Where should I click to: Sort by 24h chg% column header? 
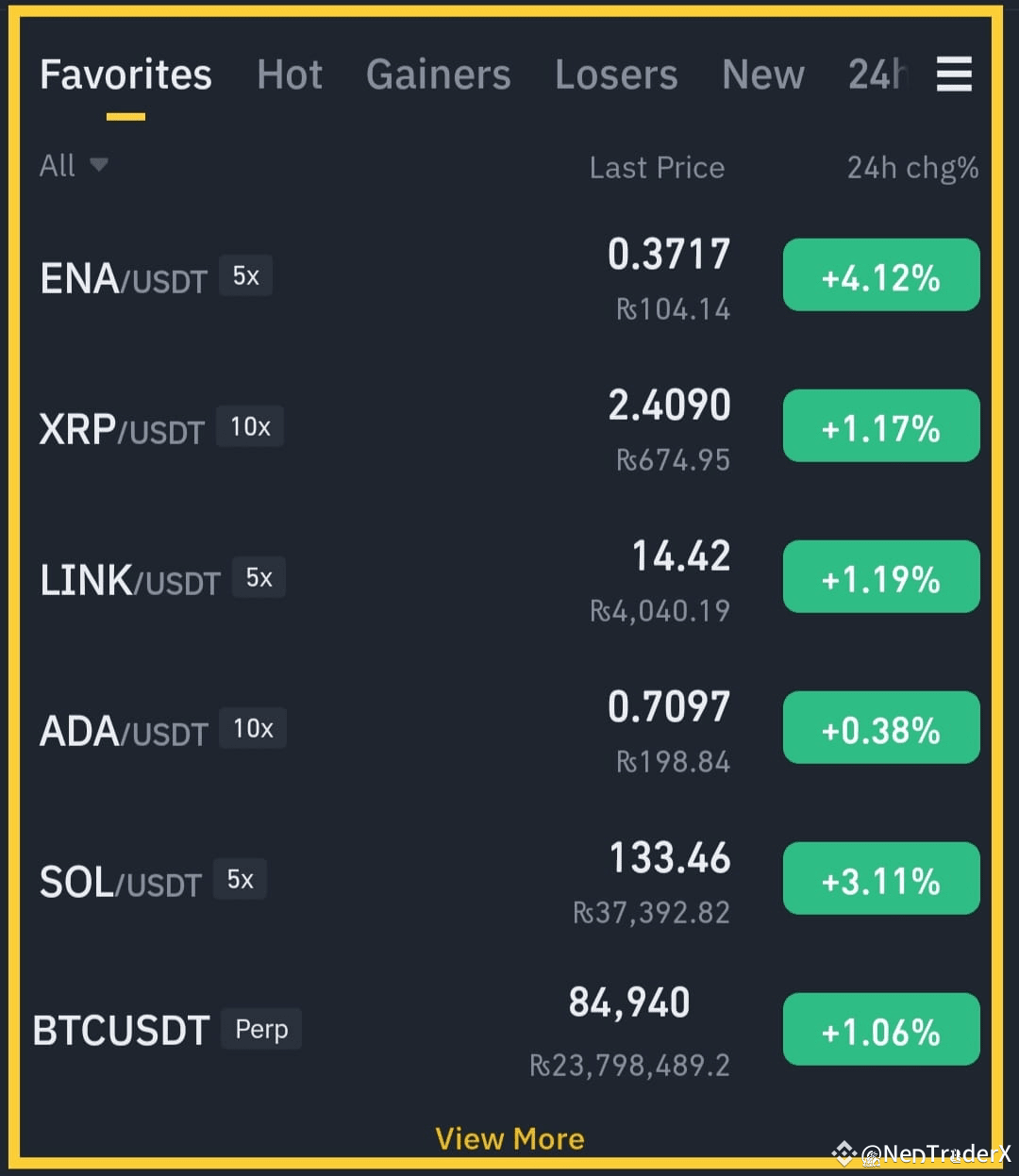[x=912, y=168]
